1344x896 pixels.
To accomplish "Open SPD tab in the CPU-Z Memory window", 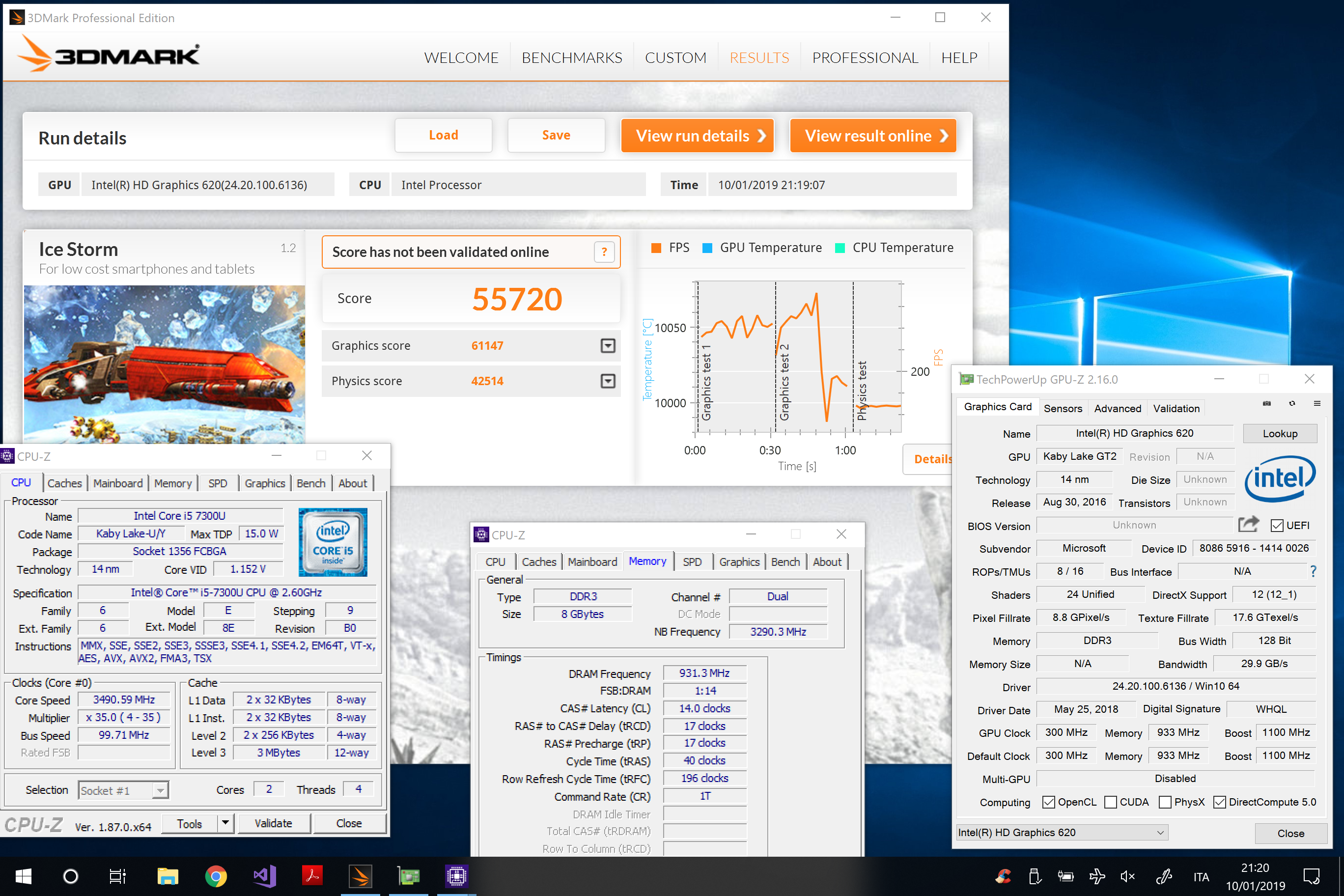I will (x=692, y=561).
